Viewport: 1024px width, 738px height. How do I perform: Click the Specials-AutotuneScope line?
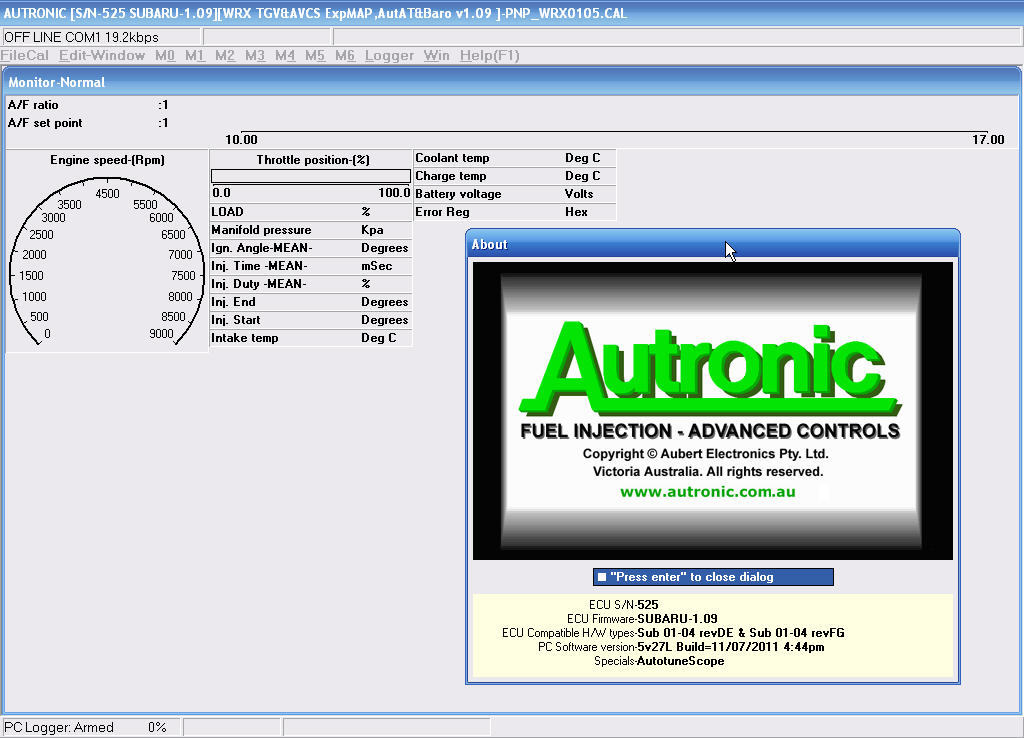point(659,661)
